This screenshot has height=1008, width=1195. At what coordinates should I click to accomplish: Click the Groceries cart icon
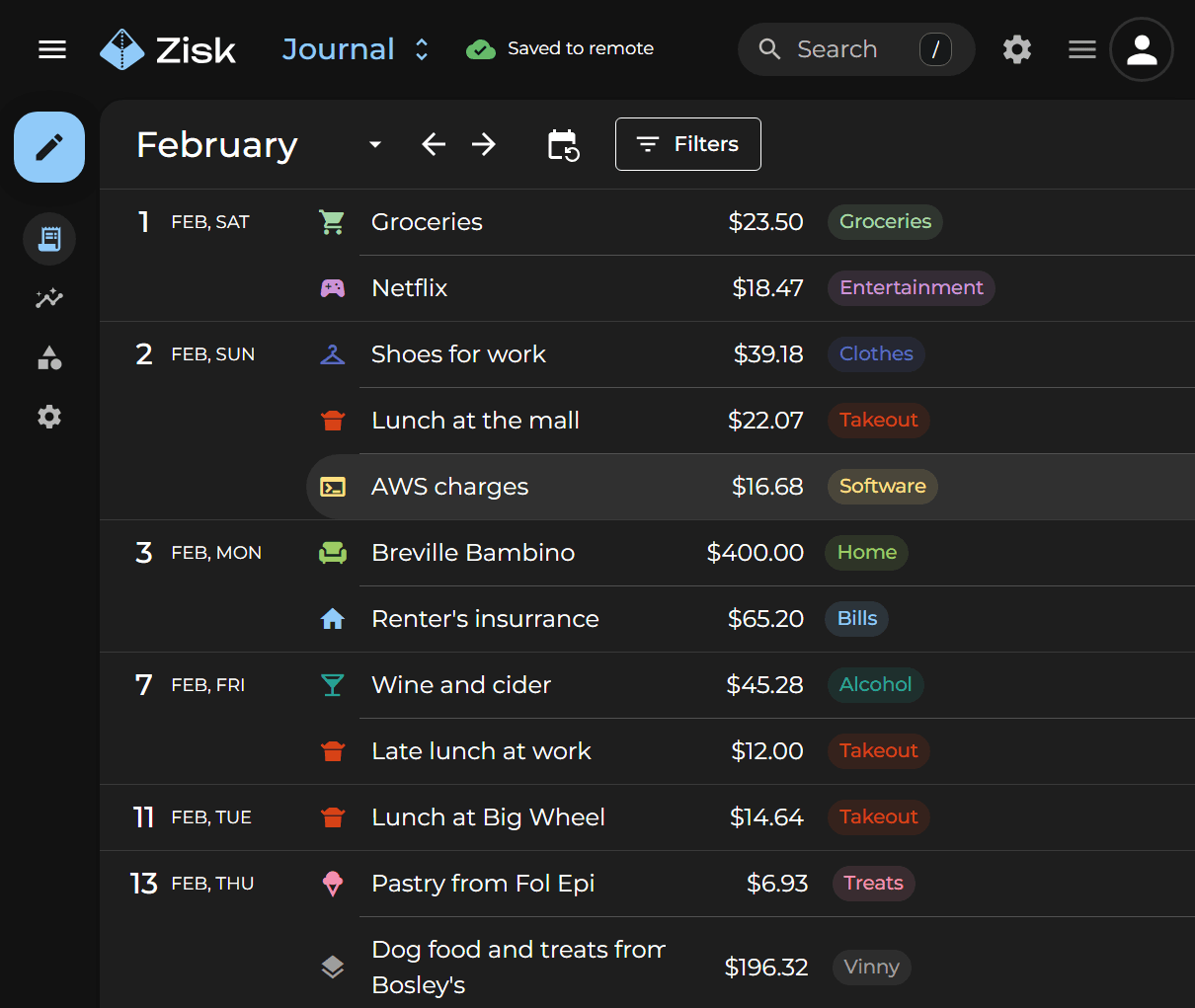[x=333, y=222]
